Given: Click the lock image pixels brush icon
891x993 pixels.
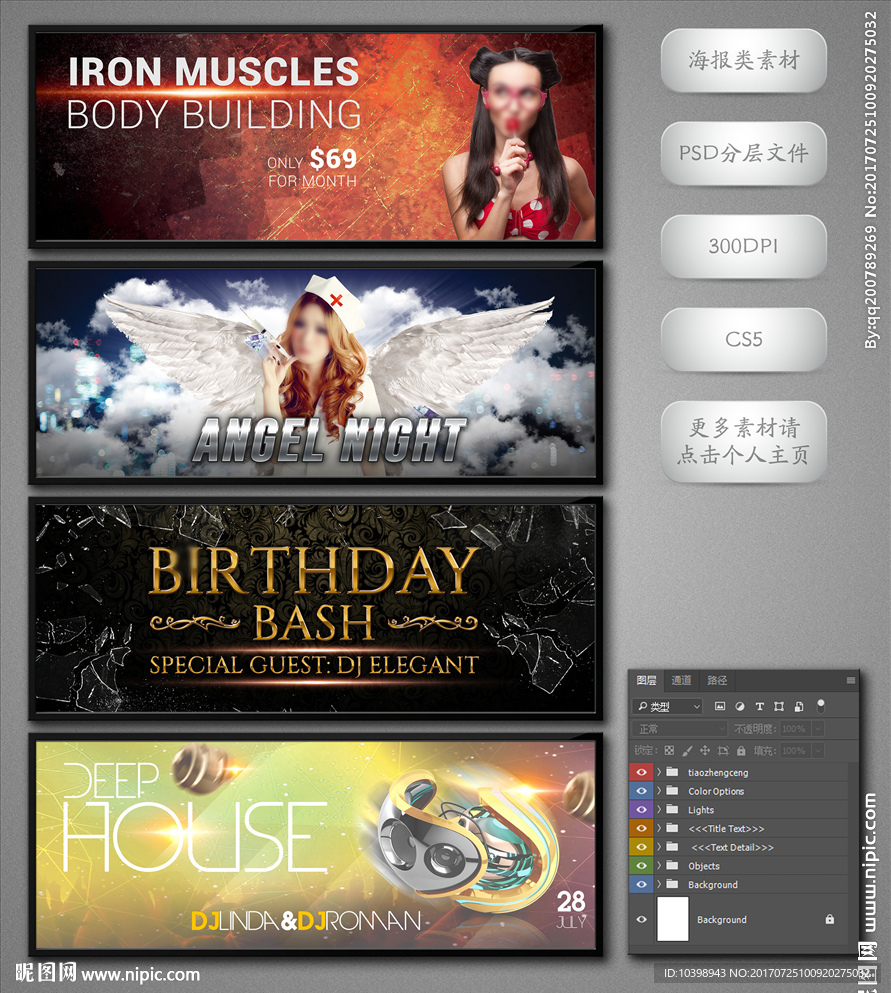Looking at the screenshot, I should [x=687, y=750].
